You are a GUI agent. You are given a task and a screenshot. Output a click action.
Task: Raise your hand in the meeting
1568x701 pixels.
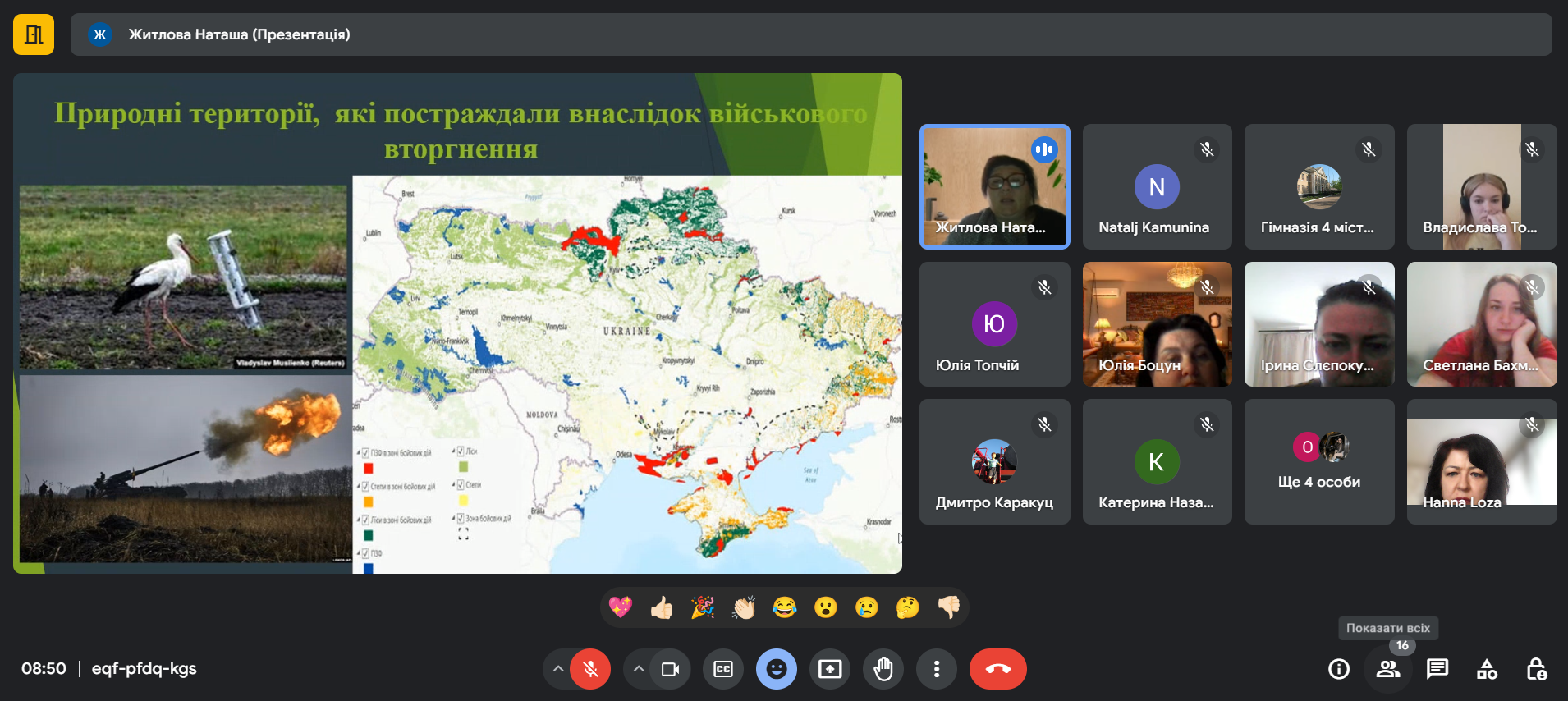(x=883, y=669)
